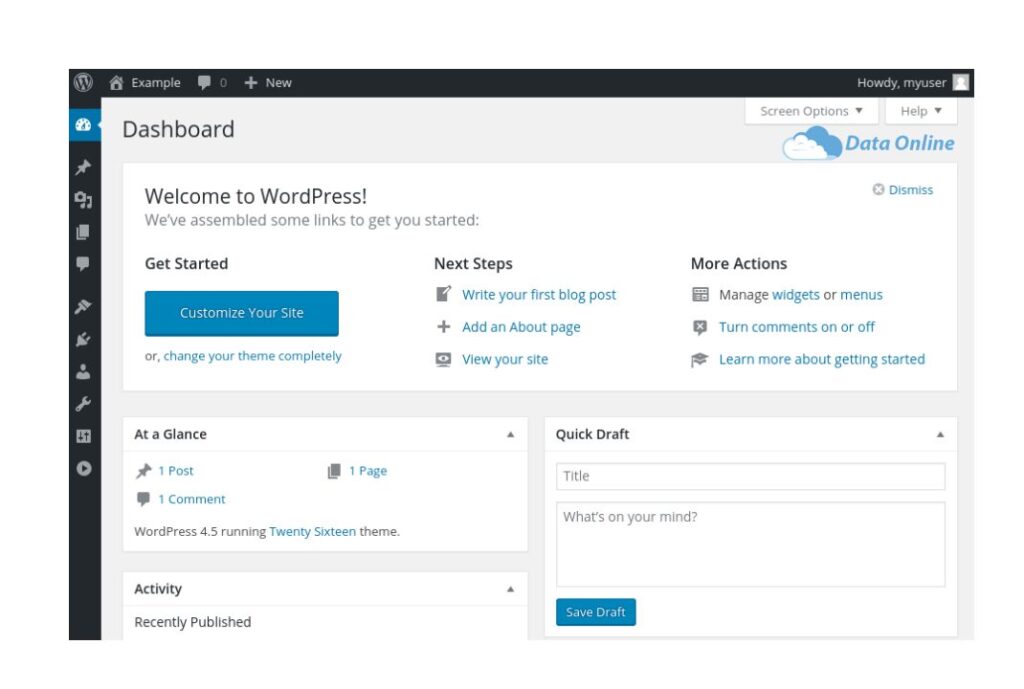1024x689 pixels.
Task: Click the home icon next to Example
Action: click(116, 82)
